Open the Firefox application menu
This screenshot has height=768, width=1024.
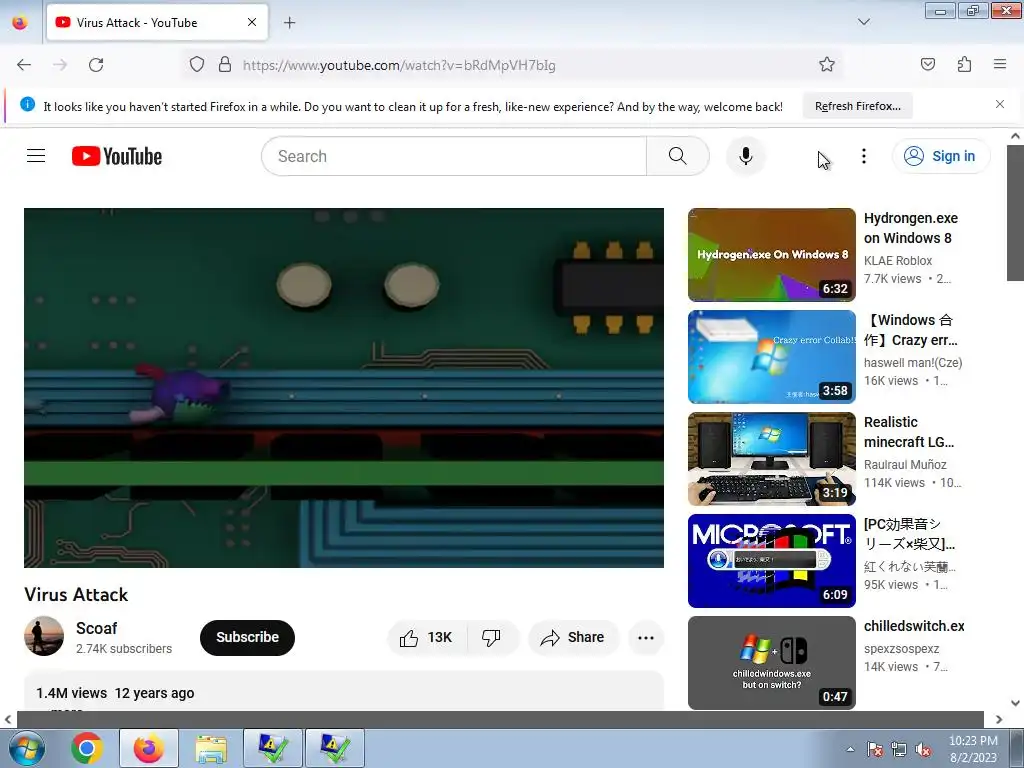[999, 64]
